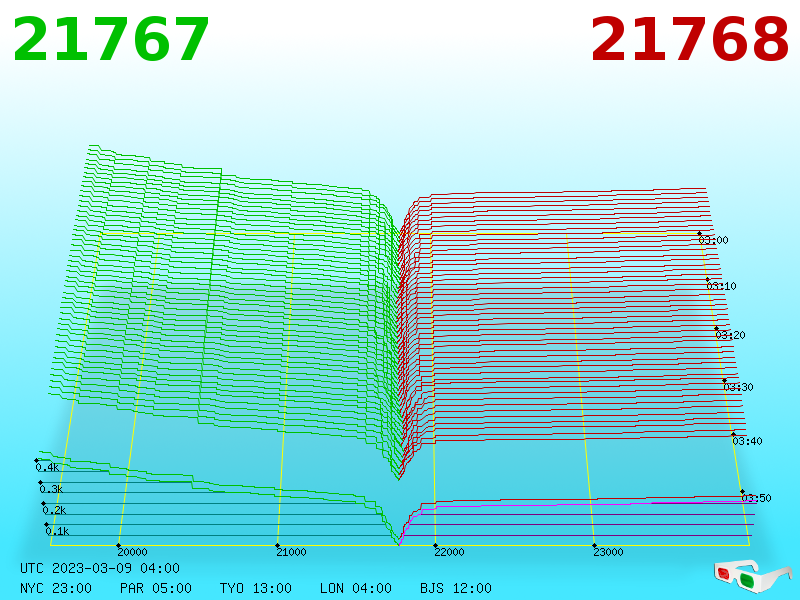The height and width of the screenshot is (600, 800).
Task: Click the UTC 2023-03-09 04:00 timestamp
Action: pos(100,568)
